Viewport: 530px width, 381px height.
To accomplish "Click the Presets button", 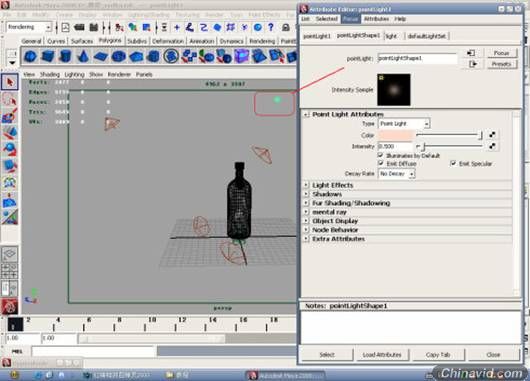I will 501,64.
